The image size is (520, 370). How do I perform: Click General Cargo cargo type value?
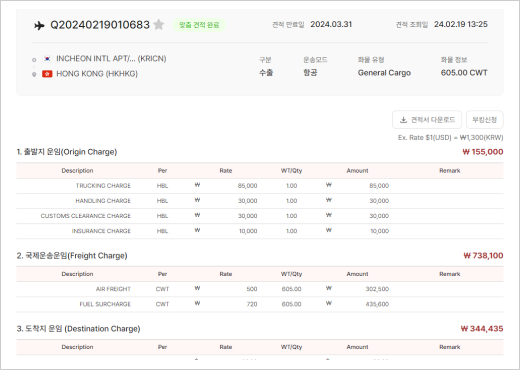tap(384, 73)
